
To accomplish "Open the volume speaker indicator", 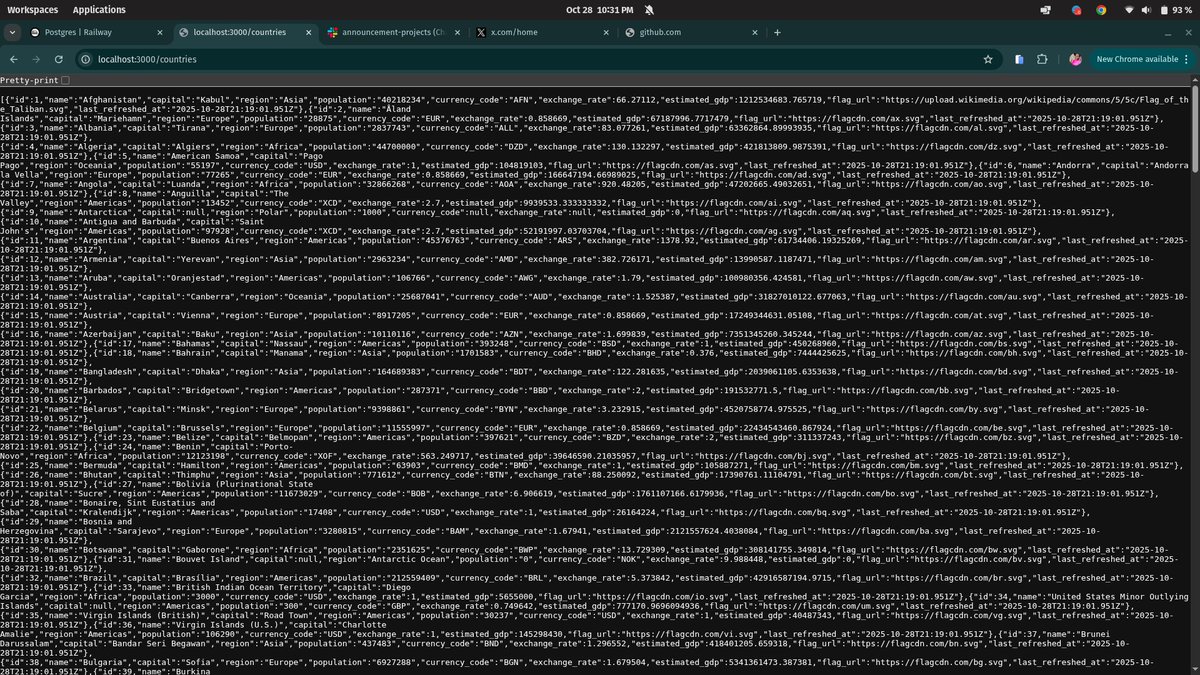I will (x=1145, y=9).
